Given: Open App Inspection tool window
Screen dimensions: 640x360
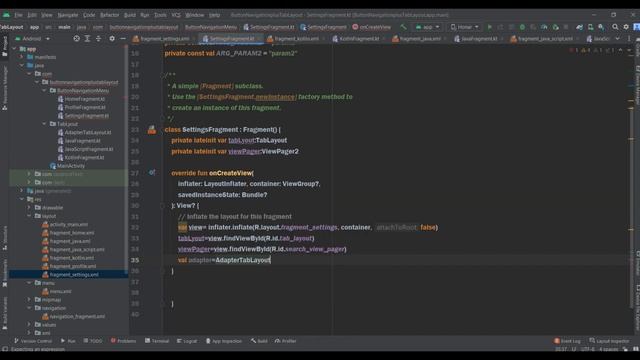Looking at the screenshot, I should coord(224,341).
